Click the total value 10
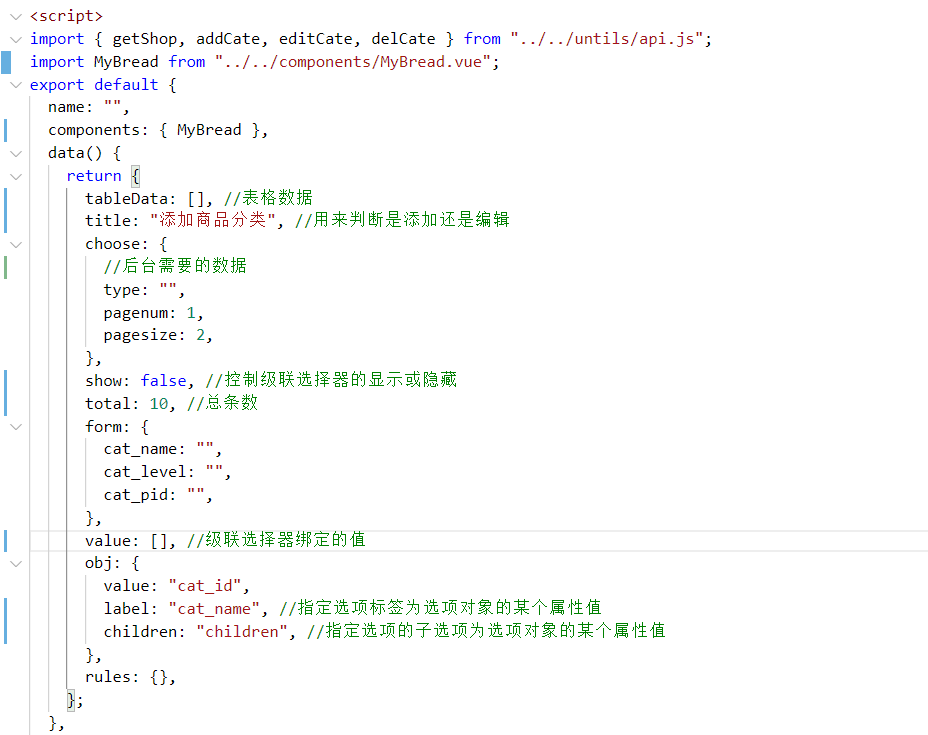This screenshot has width=928, height=735. coord(159,404)
